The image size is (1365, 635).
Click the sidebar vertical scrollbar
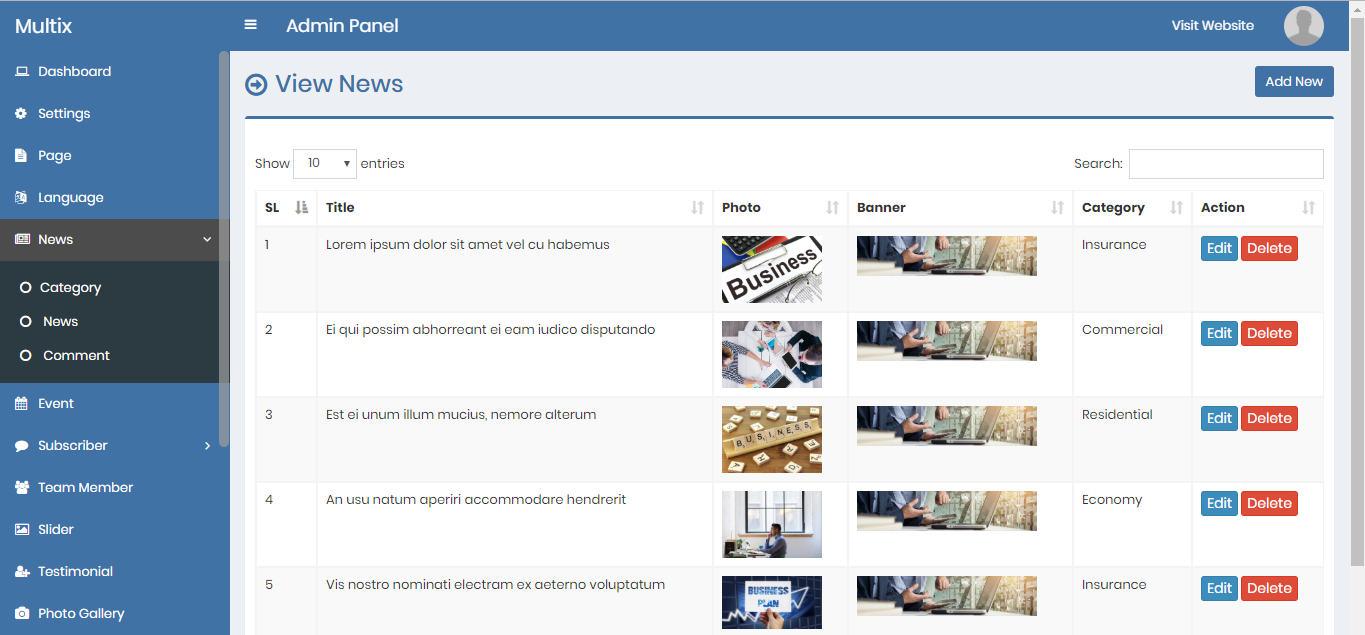click(x=224, y=250)
